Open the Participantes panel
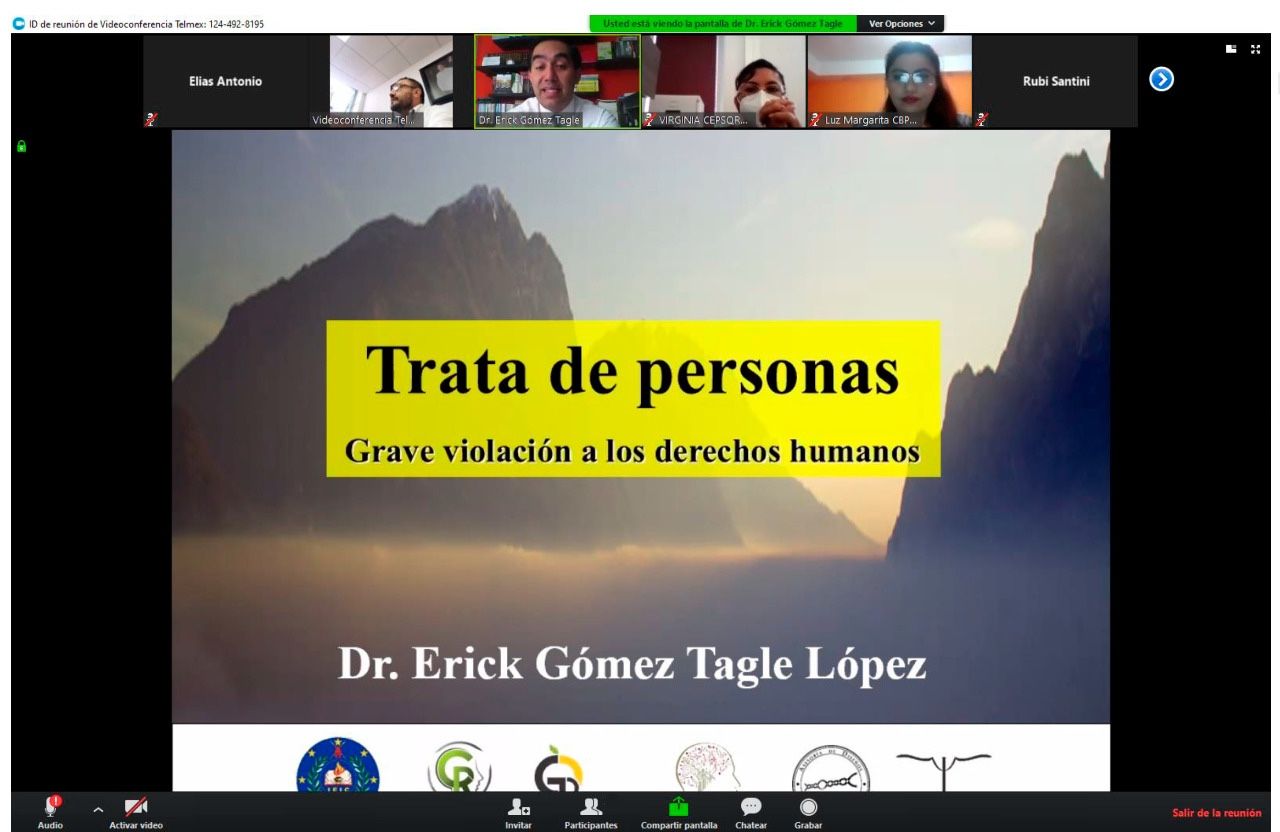This screenshot has width=1280, height=832. [591, 808]
